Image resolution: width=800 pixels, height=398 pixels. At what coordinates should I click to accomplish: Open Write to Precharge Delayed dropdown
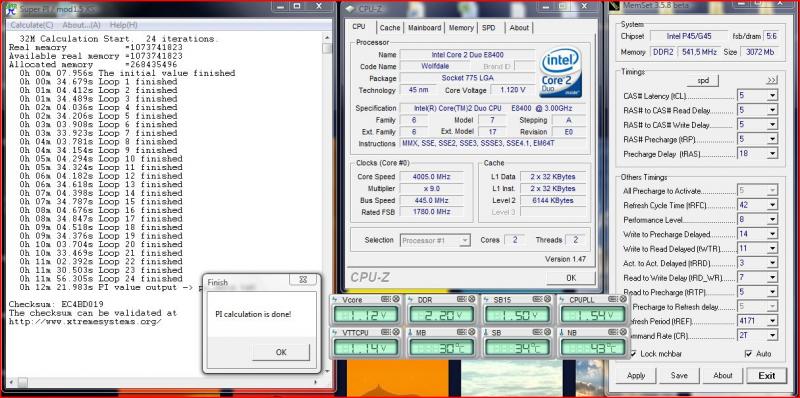(772, 234)
